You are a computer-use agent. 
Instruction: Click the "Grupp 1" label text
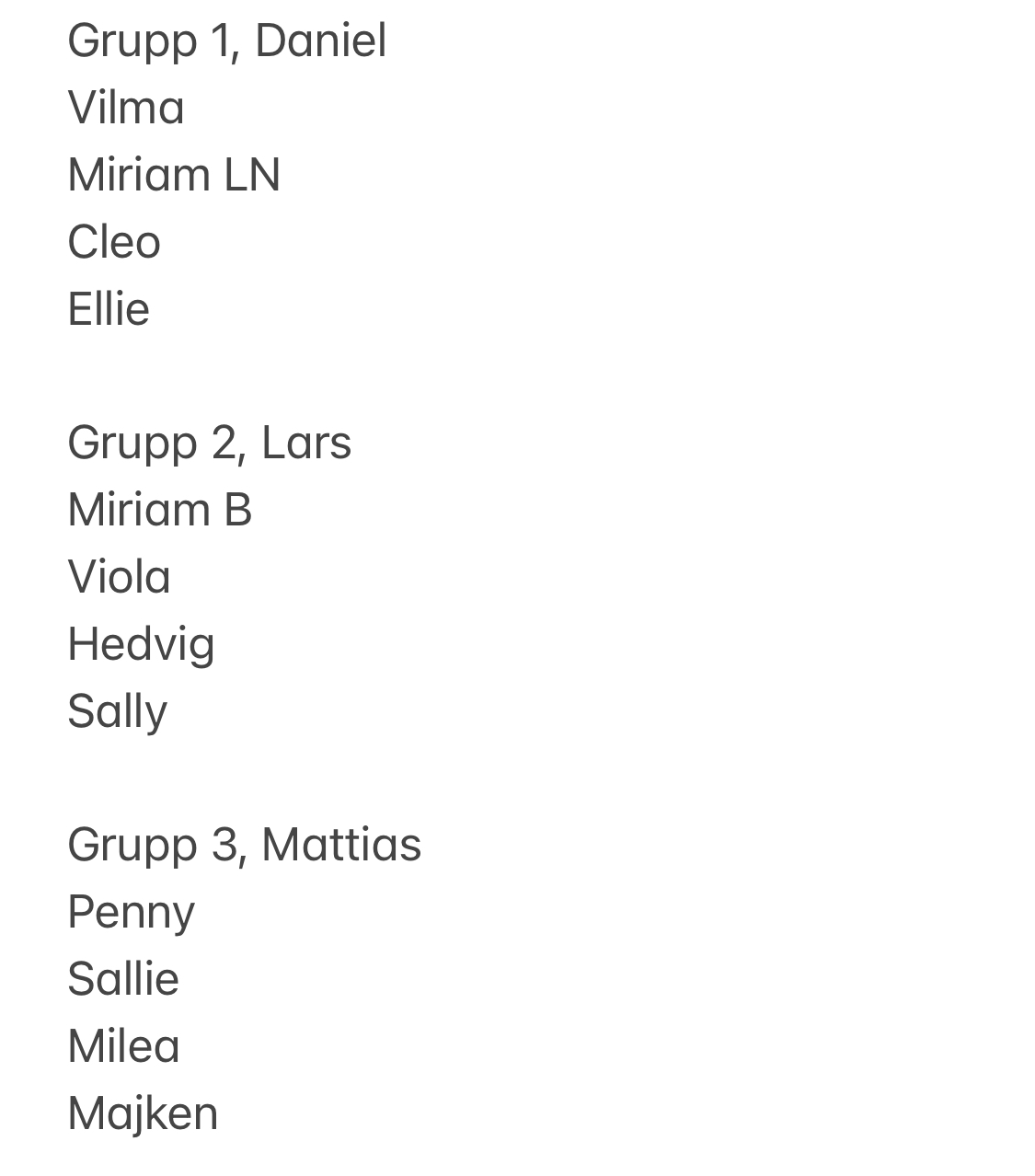click(145, 41)
